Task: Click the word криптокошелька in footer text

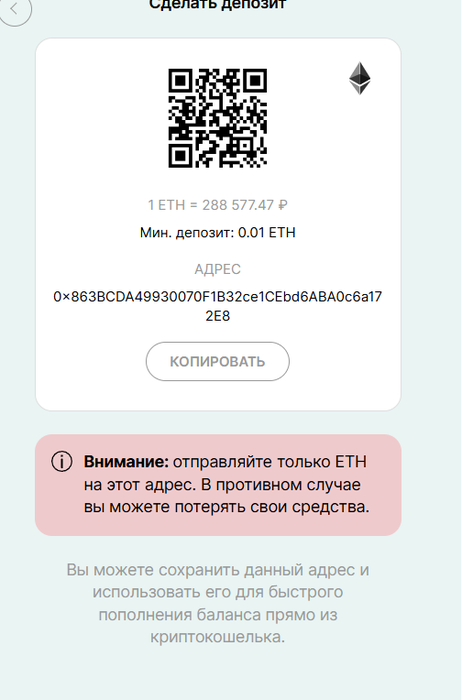Action: pos(216,637)
